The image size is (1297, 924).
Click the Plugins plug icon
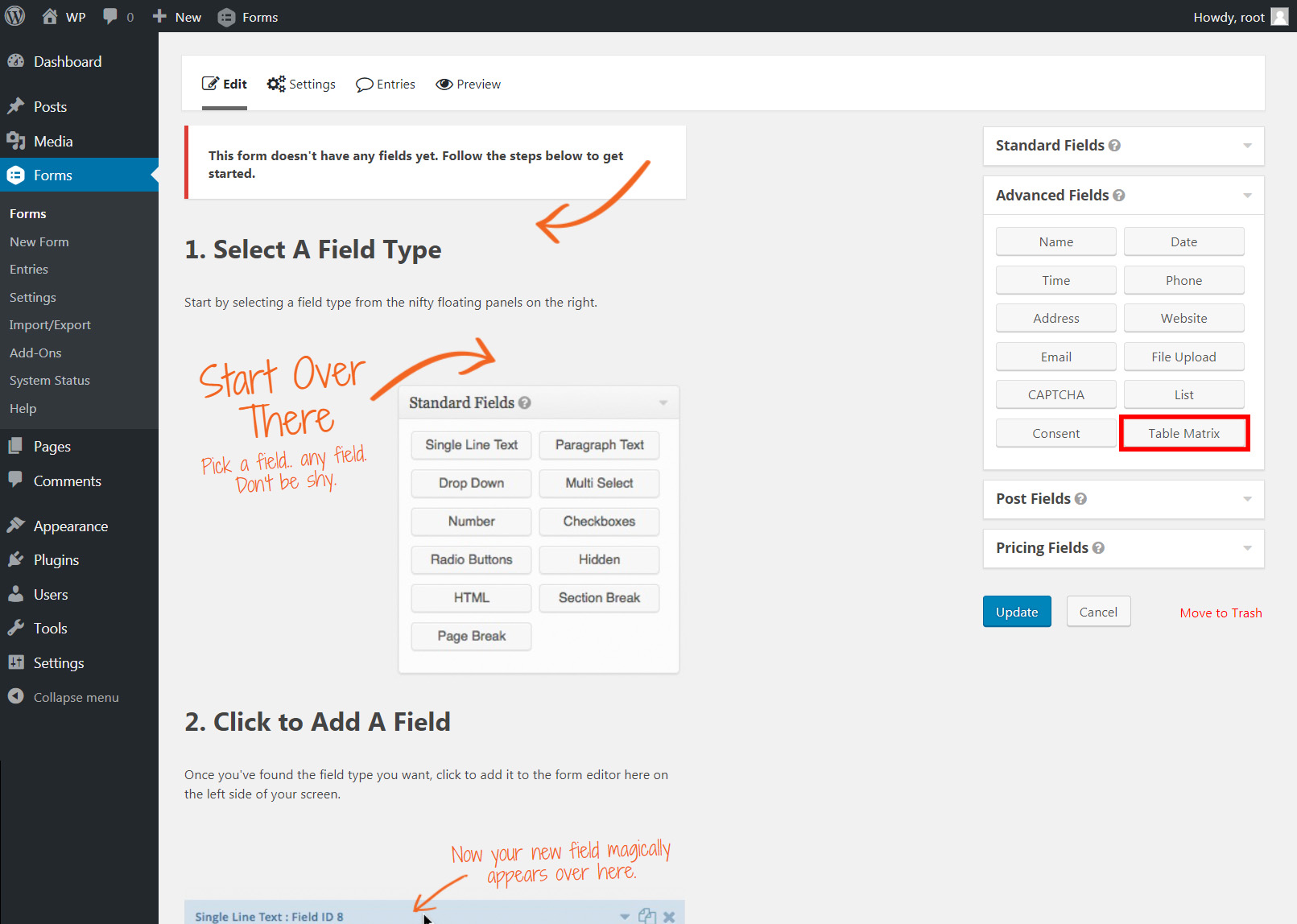pos(16,559)
